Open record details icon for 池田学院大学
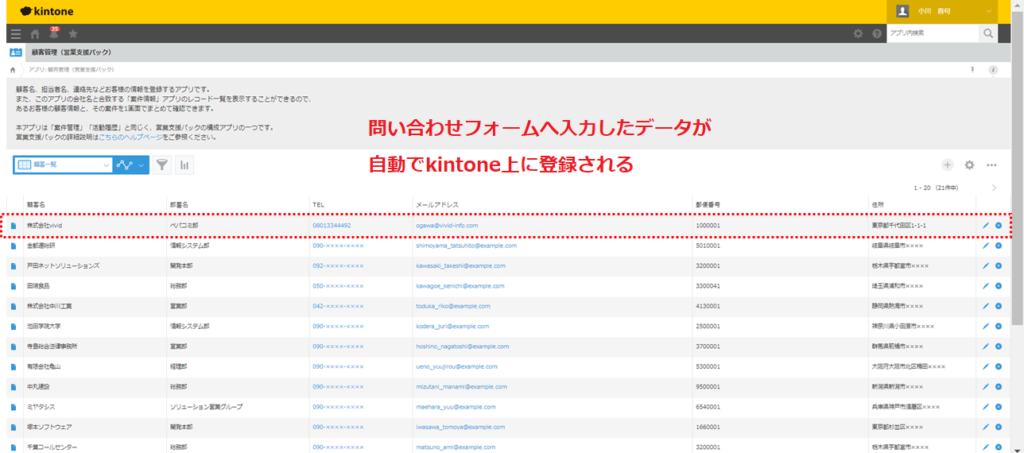Image resolution: width=1024 pixels, height=453 pixels. coord(13,326)
